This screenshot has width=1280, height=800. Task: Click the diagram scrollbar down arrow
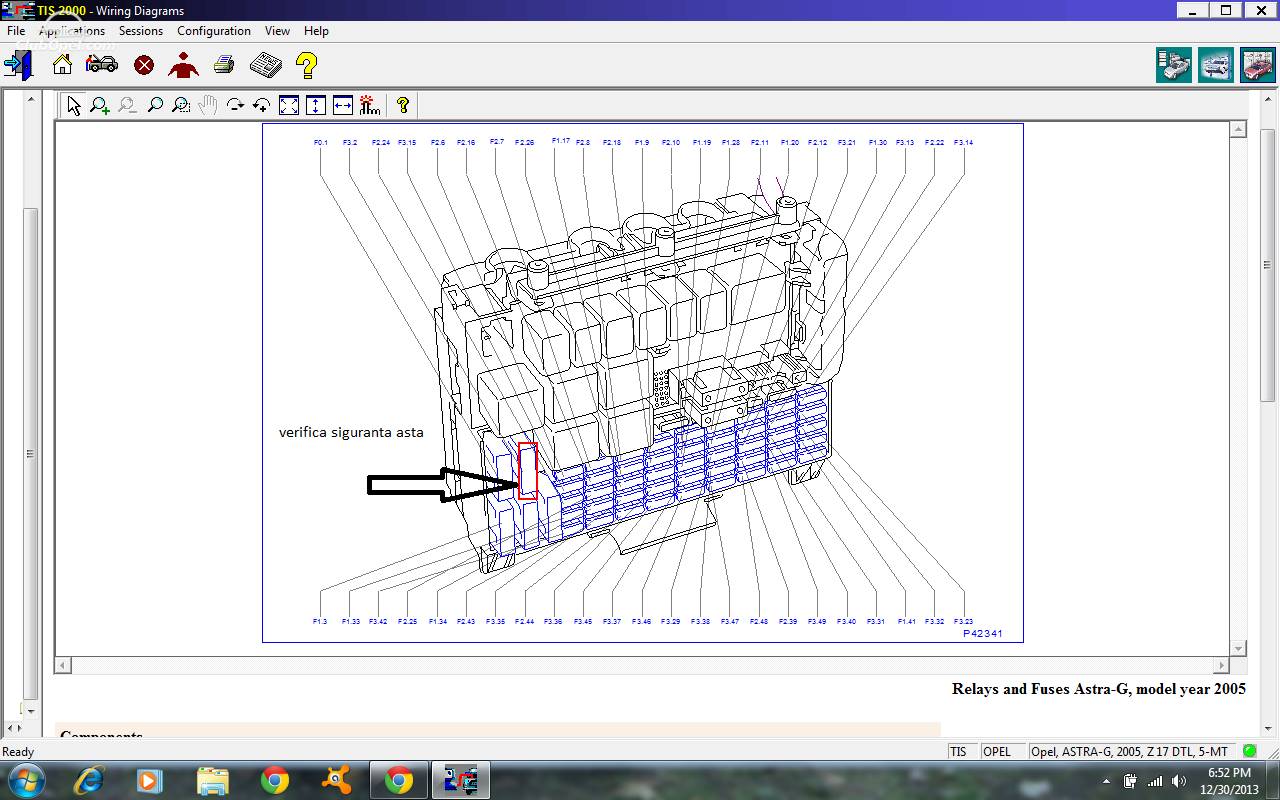point(1238,648)
